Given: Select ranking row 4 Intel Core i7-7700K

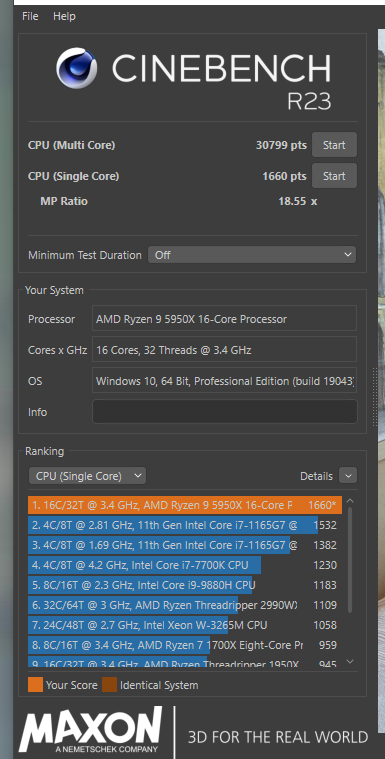Looking at the screenshot, I should (185, 565).
